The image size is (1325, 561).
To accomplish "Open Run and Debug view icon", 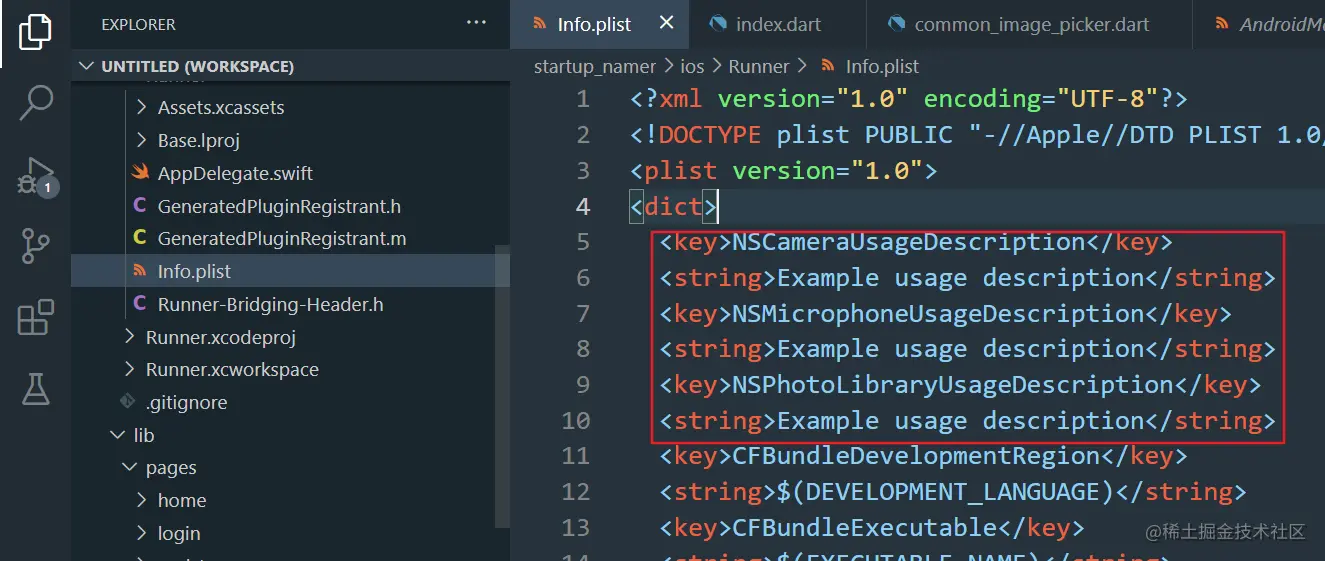I will 35,176.
